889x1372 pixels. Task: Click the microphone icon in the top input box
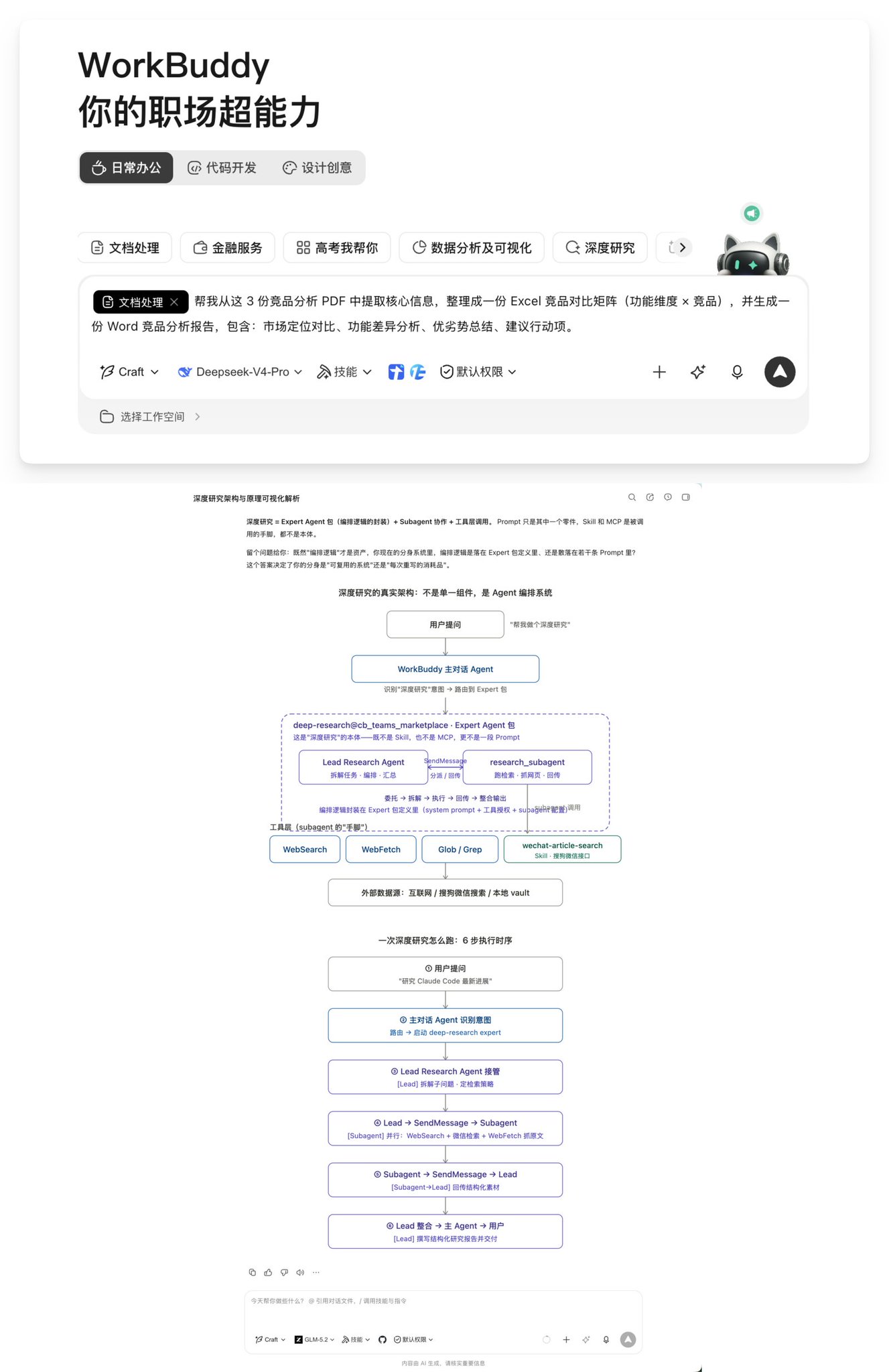tap(737, 372)
